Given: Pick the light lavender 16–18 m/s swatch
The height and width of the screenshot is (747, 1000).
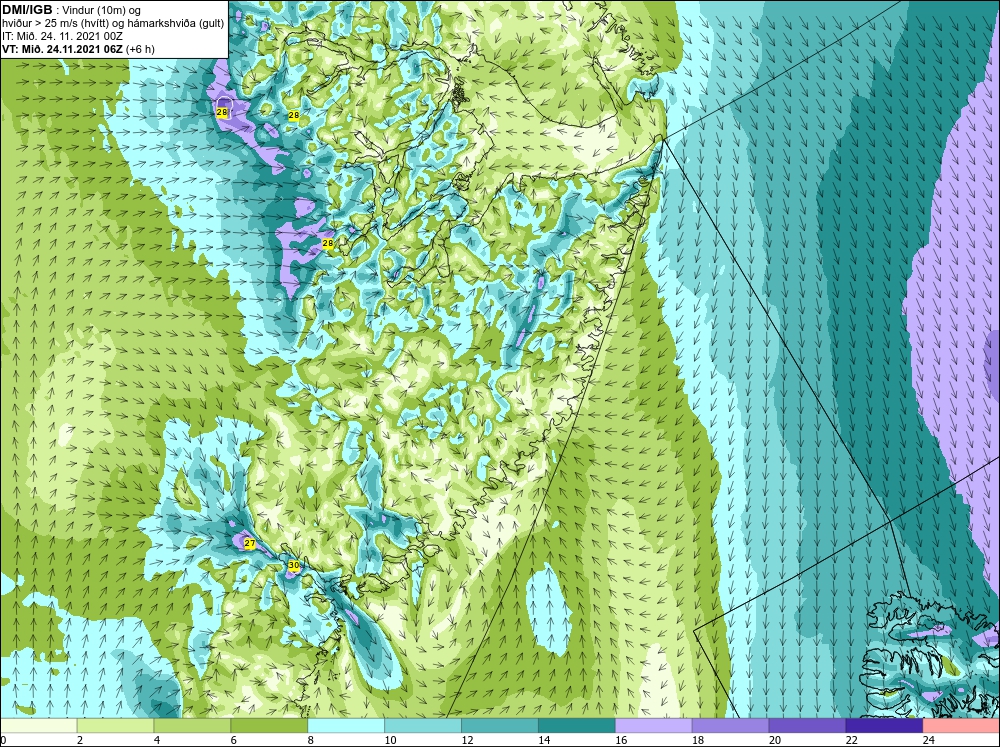Looking at the screenshot, I should click(x=654, y=725).
